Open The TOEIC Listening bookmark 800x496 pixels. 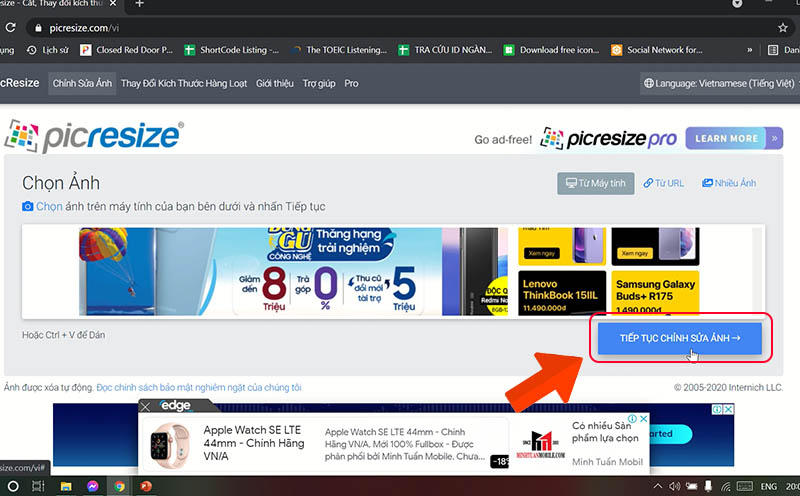(x=339, y=50)
